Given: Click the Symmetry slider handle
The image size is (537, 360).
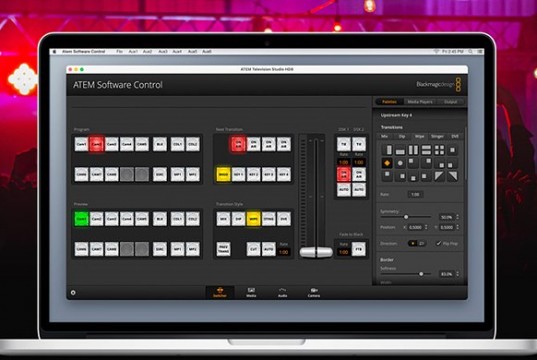Looking at the screenshot, I should pos(406,217).
